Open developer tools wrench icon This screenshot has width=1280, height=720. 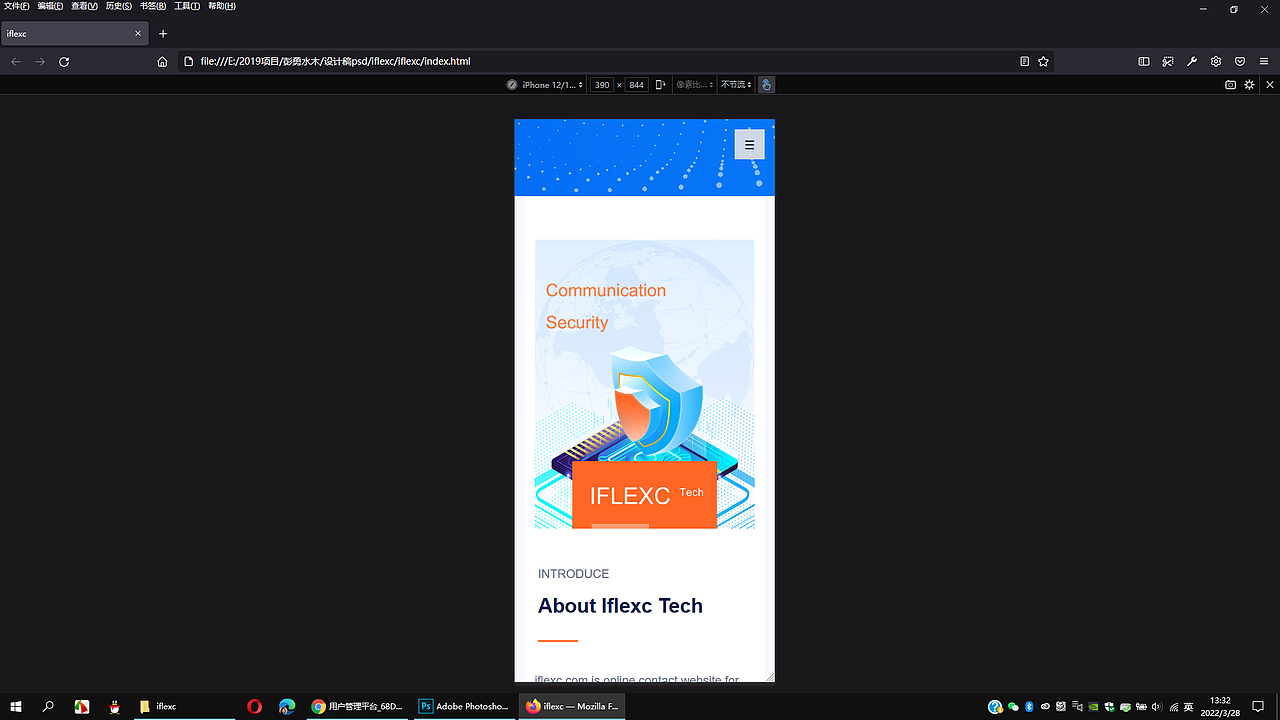(1192, 61)
